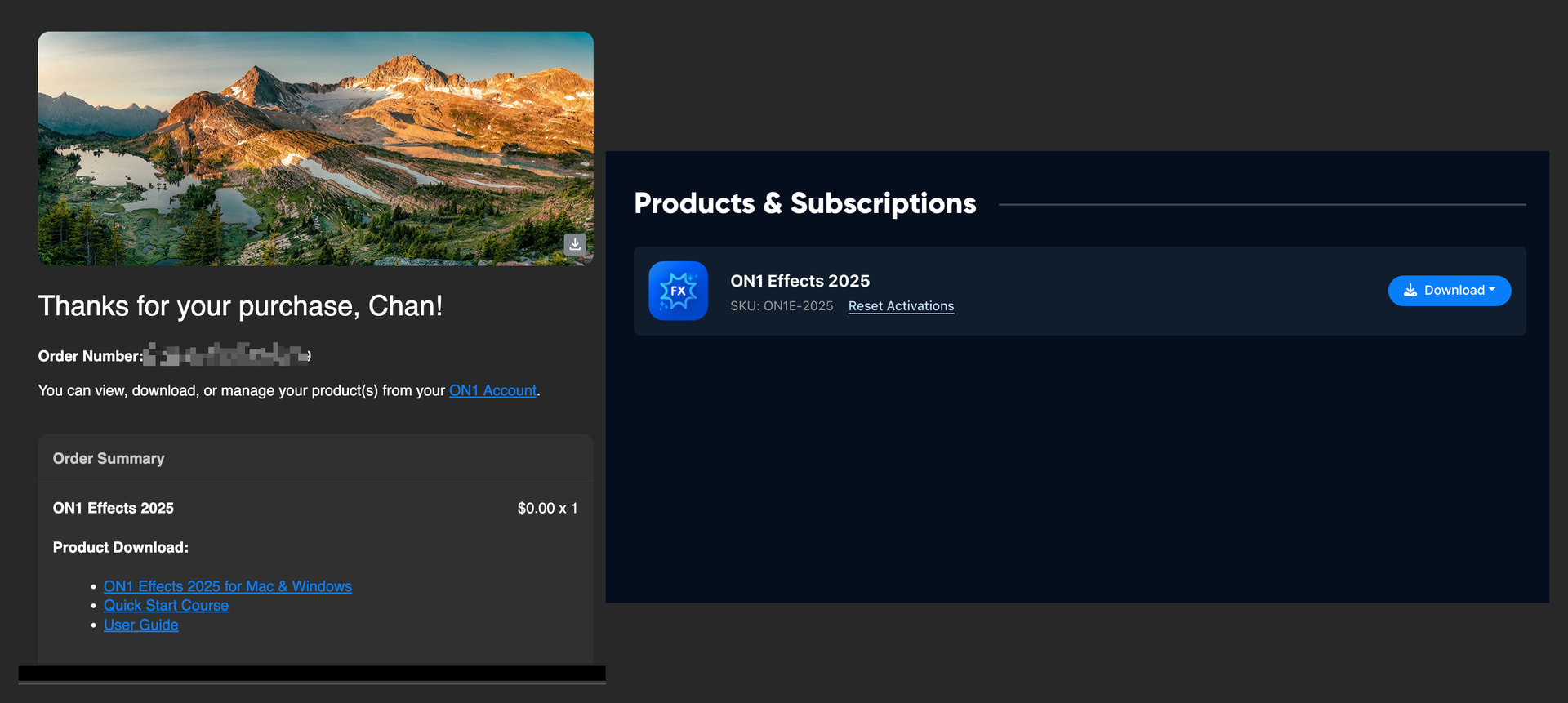The height and width of the screenshot is (703, 1568).
Task: Click the download arrow icon in Download button
Action: pos(1410,291)
